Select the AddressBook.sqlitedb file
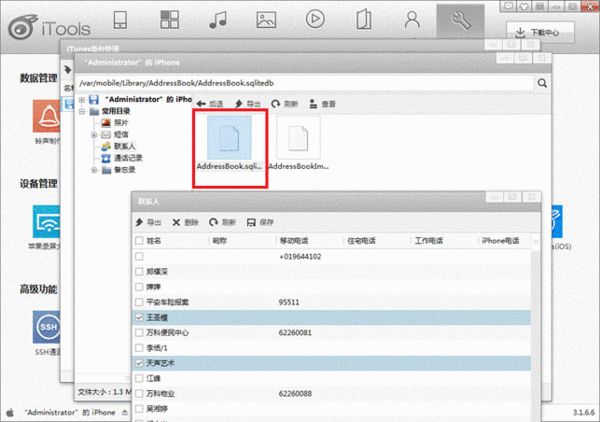 229,143
